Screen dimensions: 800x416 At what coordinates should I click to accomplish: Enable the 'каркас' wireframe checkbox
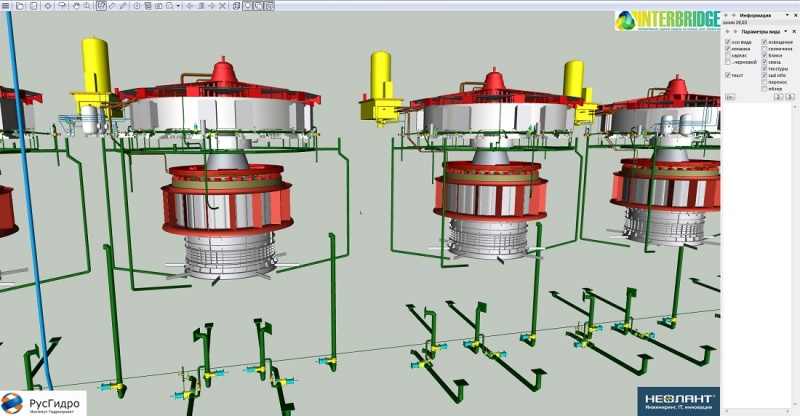point(728,55)
